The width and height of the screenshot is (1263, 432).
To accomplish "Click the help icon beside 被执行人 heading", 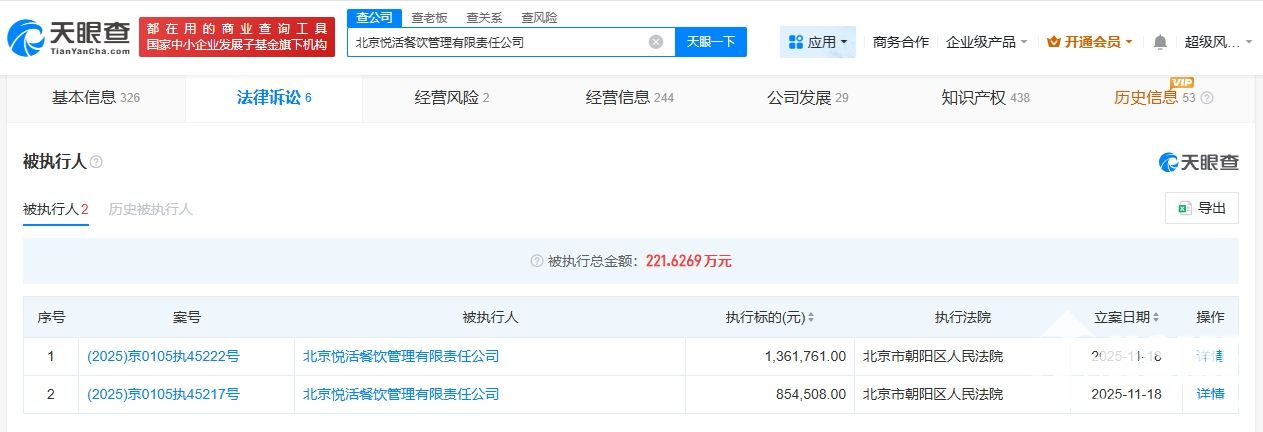I will pos(97,162).
